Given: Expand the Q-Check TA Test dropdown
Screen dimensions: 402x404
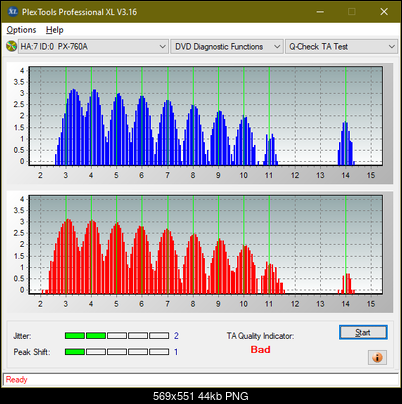Looking at the screenshot, I should (x=342, y=47).
